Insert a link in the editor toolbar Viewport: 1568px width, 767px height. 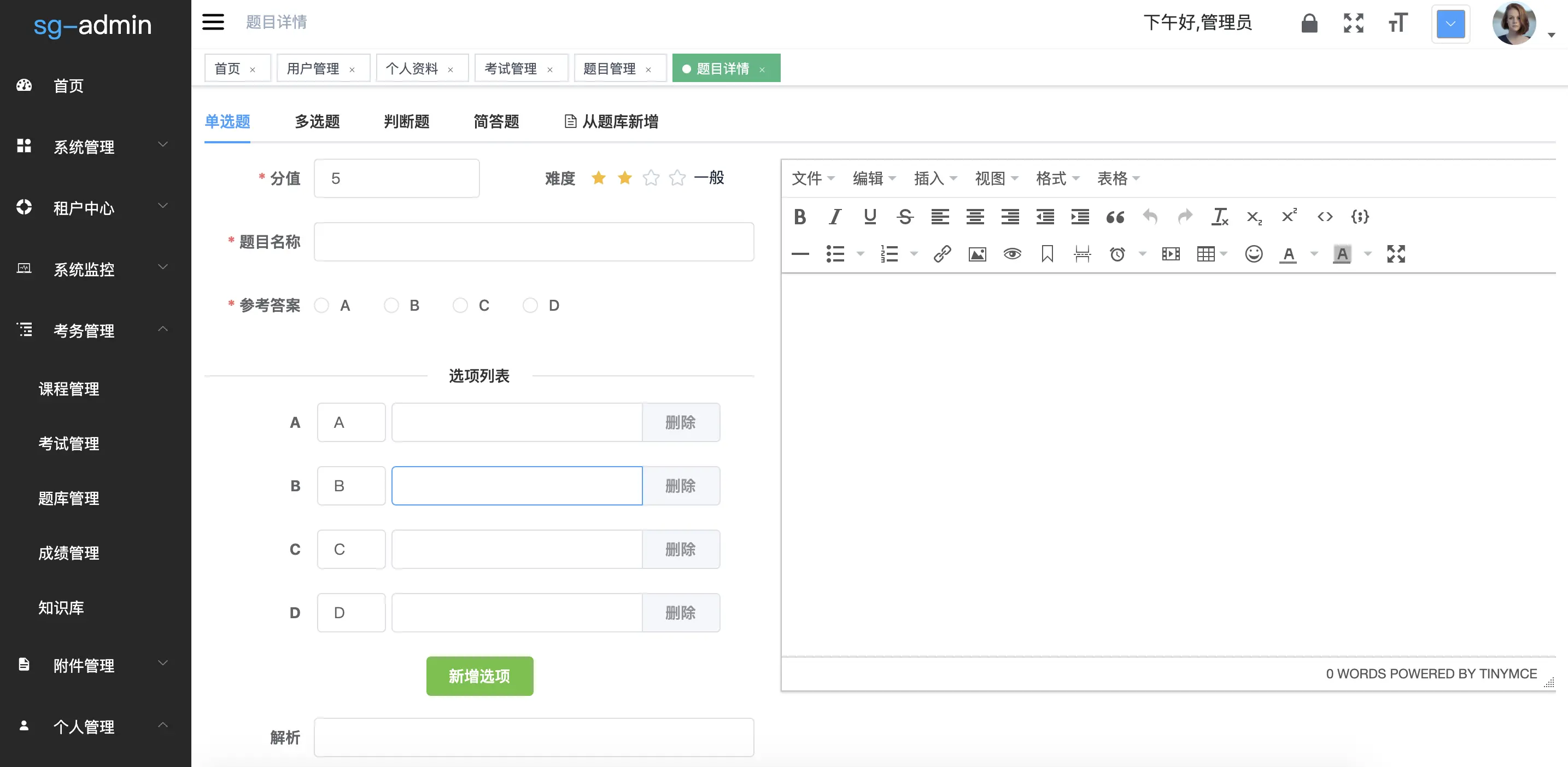click(941, 253)
